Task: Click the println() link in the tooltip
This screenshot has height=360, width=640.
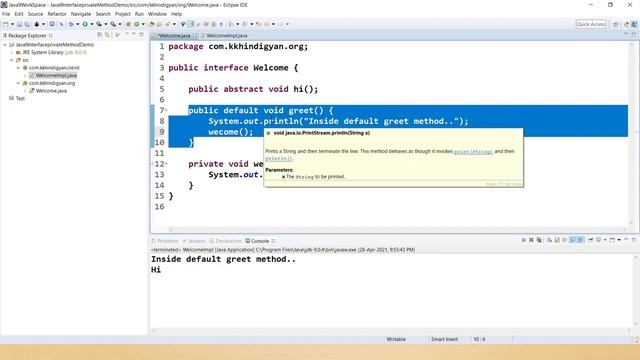Action: point(279,158)
